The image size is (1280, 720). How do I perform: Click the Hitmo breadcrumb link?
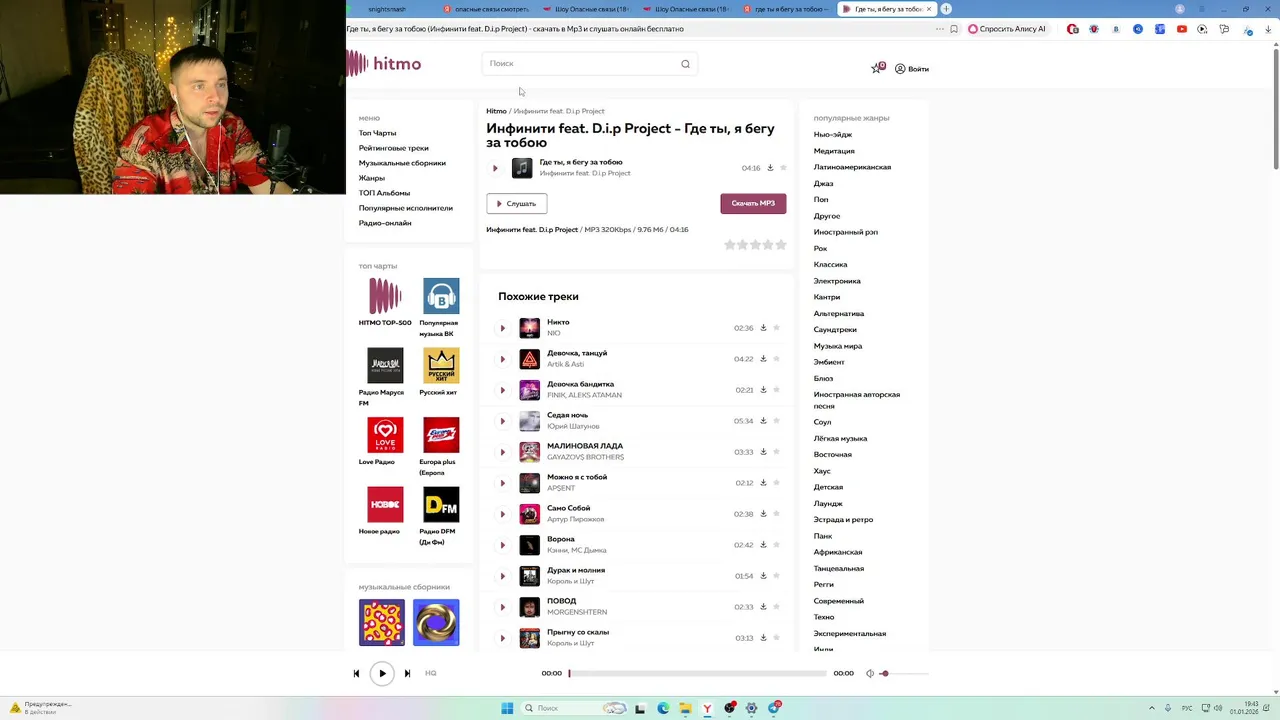(496, 111)
